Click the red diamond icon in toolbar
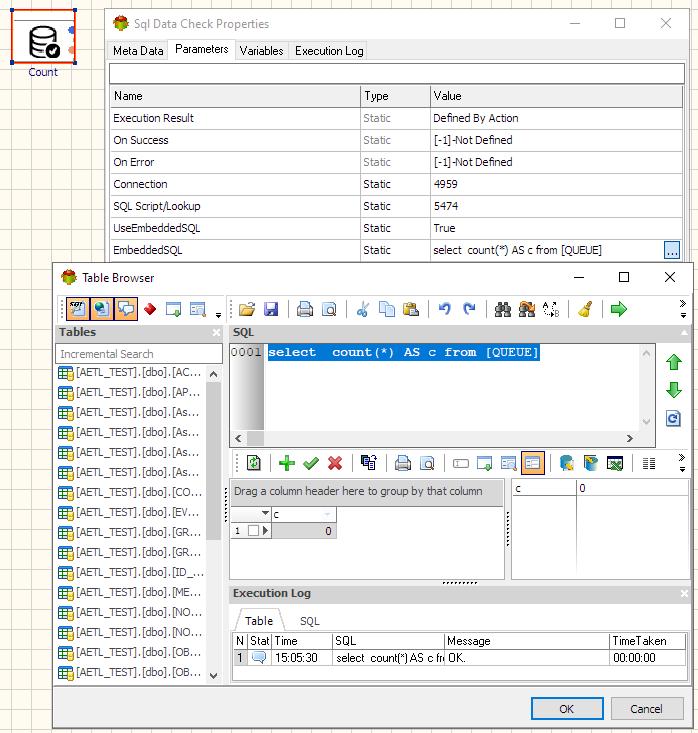The height and width of the screenshot is (733, 698). pos(150,309)
